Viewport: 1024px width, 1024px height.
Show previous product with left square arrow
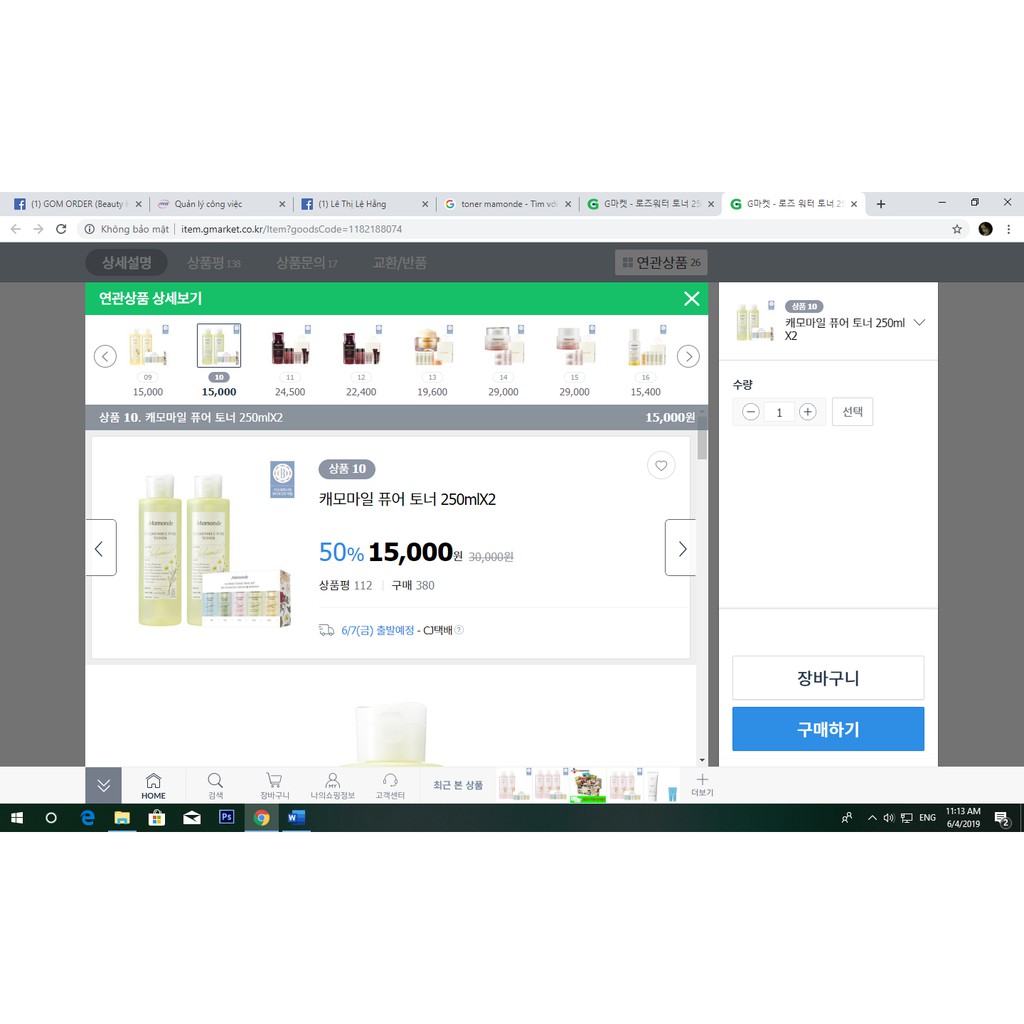pos(101,548)
